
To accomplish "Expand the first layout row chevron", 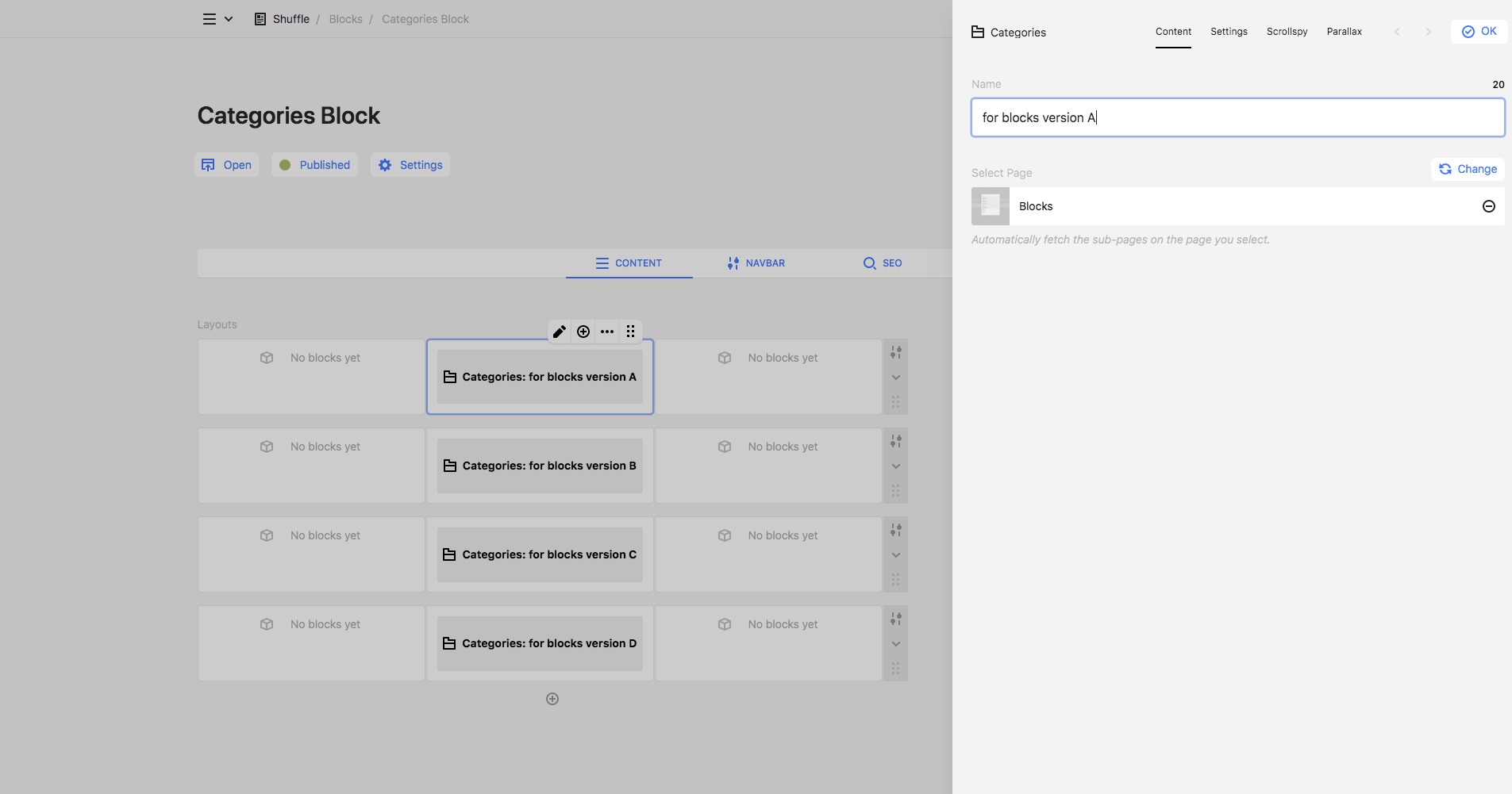I will tap(895, 378).
